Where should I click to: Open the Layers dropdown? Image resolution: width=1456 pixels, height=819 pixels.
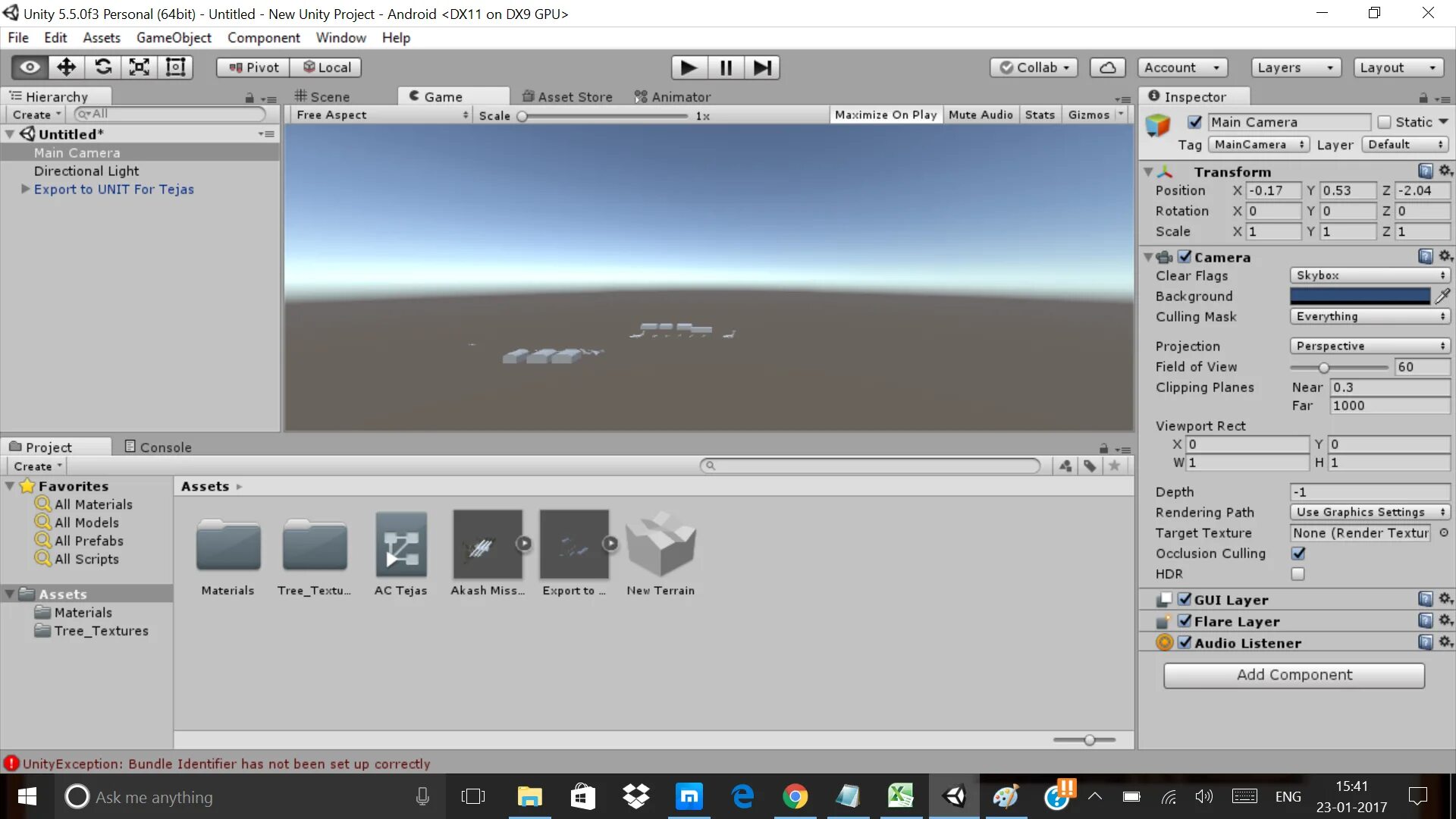tap(1295, 67)
